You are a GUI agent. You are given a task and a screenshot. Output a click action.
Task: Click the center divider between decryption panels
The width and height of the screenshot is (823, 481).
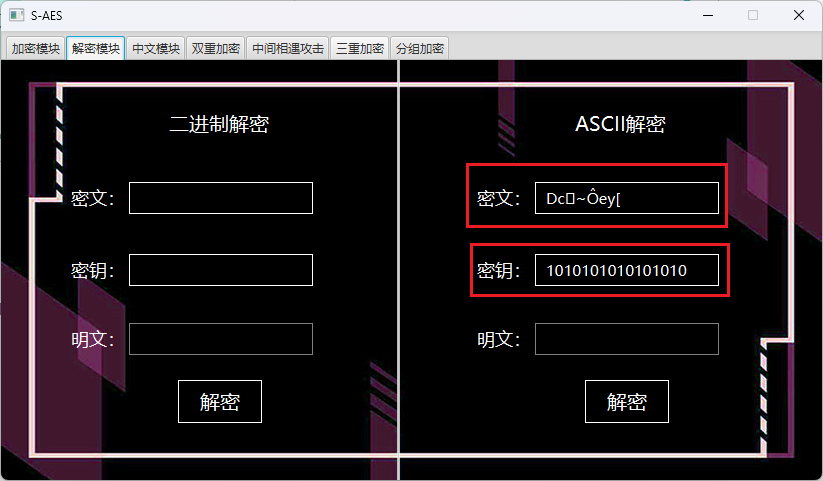399,270
